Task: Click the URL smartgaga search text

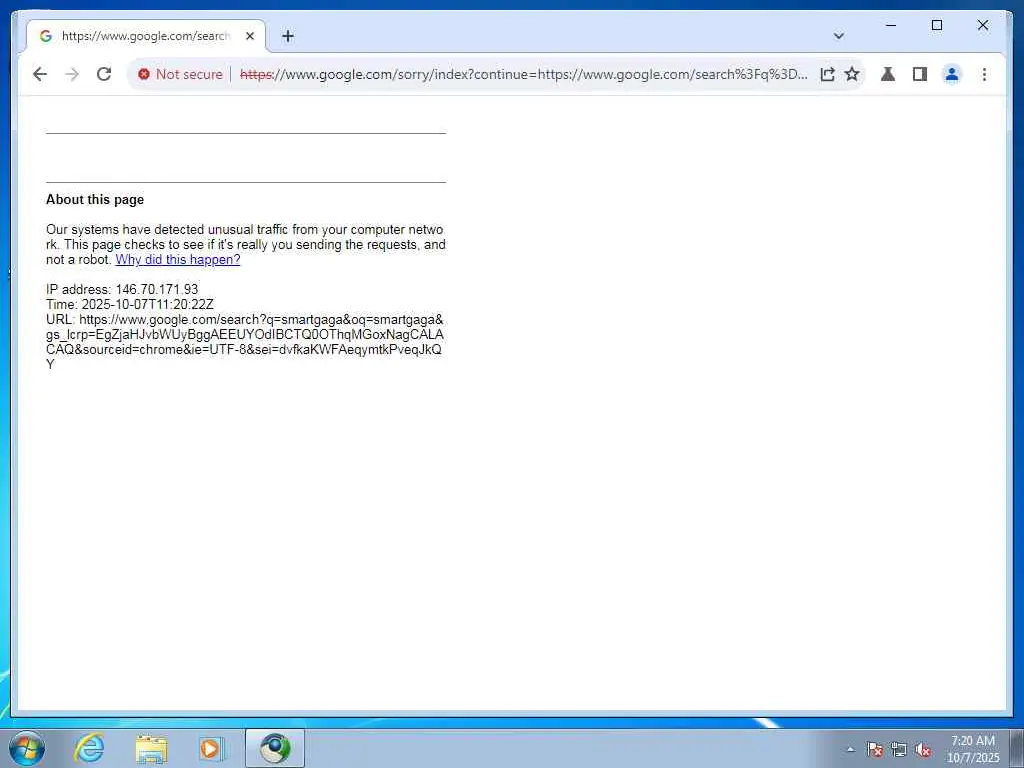Action: (x=245, y=342)
